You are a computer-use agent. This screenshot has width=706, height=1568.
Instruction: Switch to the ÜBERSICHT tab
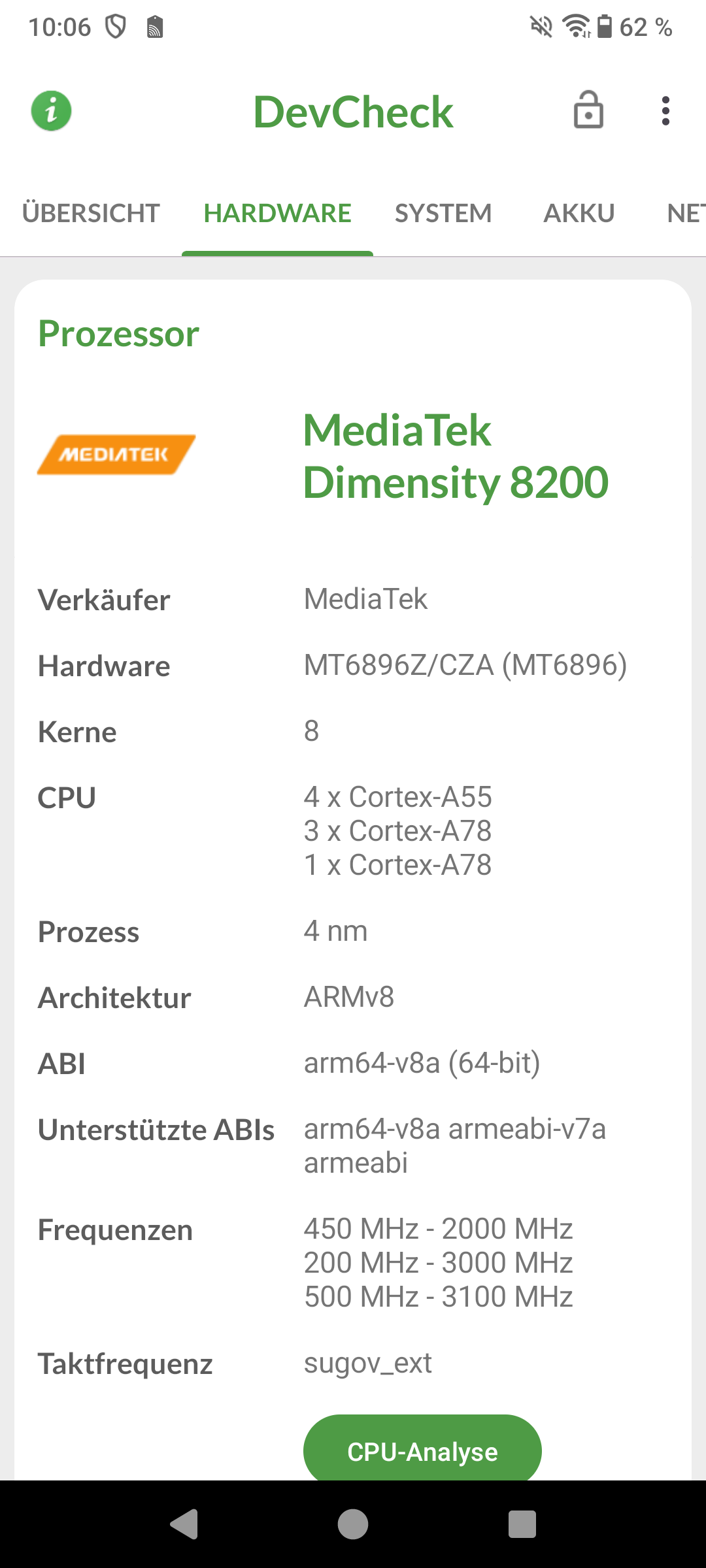(91, 213)
